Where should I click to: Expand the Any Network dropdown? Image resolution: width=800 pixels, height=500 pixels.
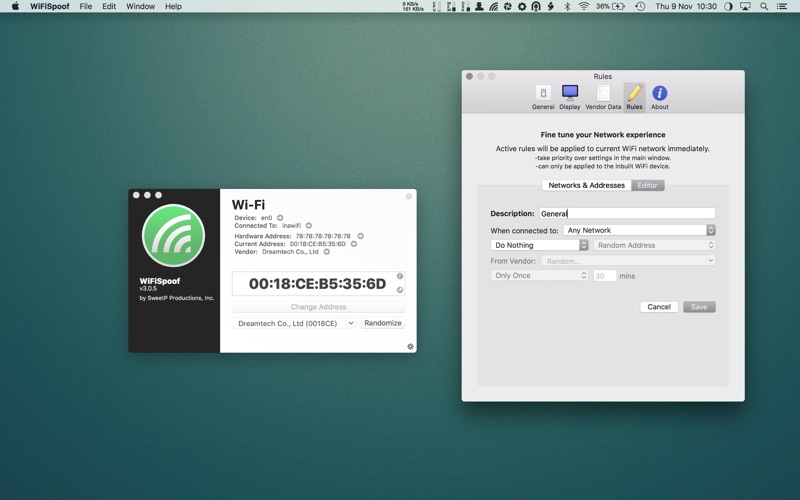pyautogui.click(x=640, y=230)
